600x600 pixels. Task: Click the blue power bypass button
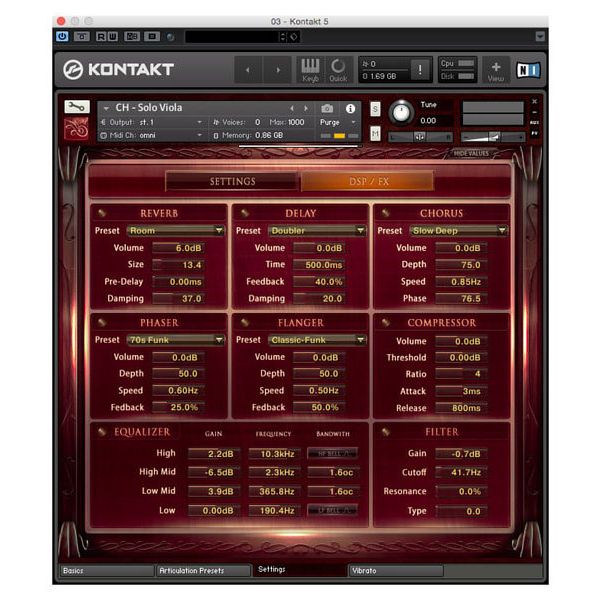click(x=62, y=37)
